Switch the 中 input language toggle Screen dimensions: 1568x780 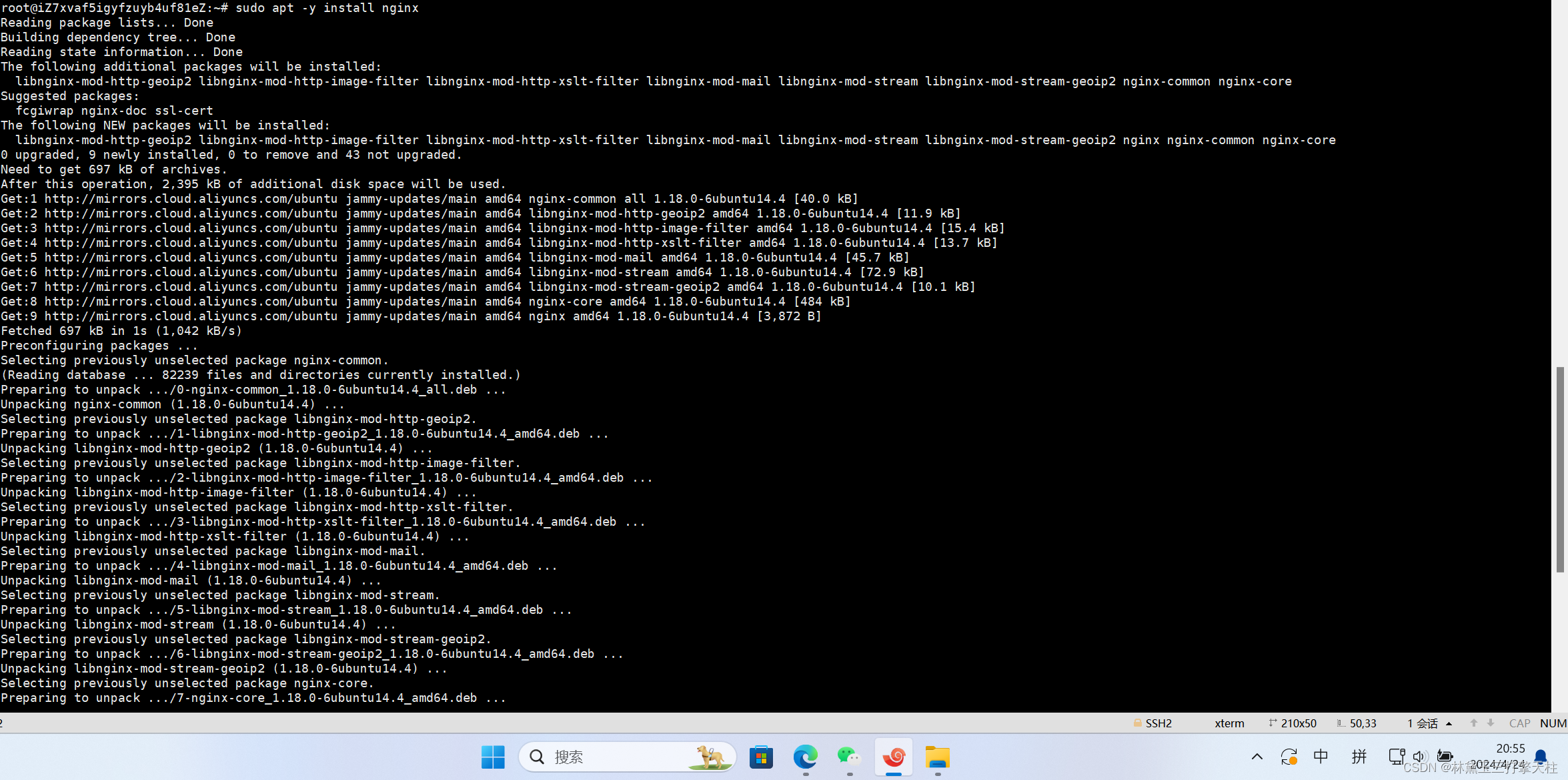coord(1321,757)
